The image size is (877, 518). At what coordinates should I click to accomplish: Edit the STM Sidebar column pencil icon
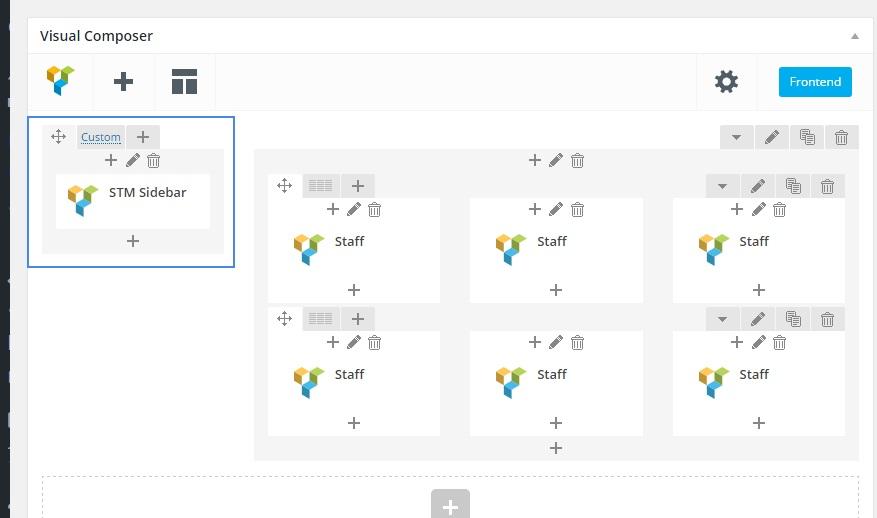[x=133, y=160]
